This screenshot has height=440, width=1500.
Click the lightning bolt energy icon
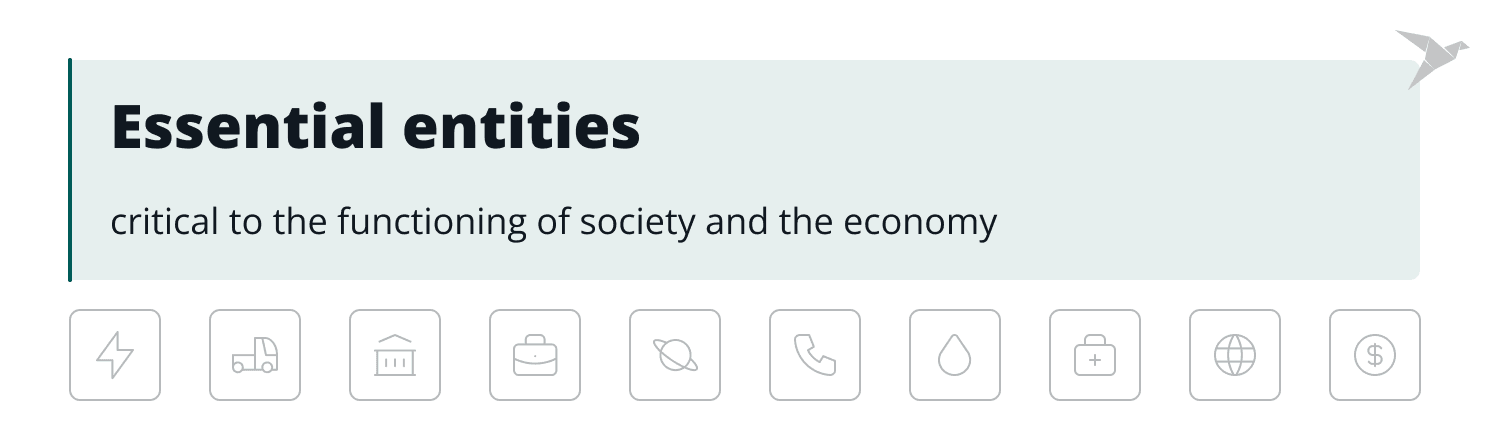point(115,355)
